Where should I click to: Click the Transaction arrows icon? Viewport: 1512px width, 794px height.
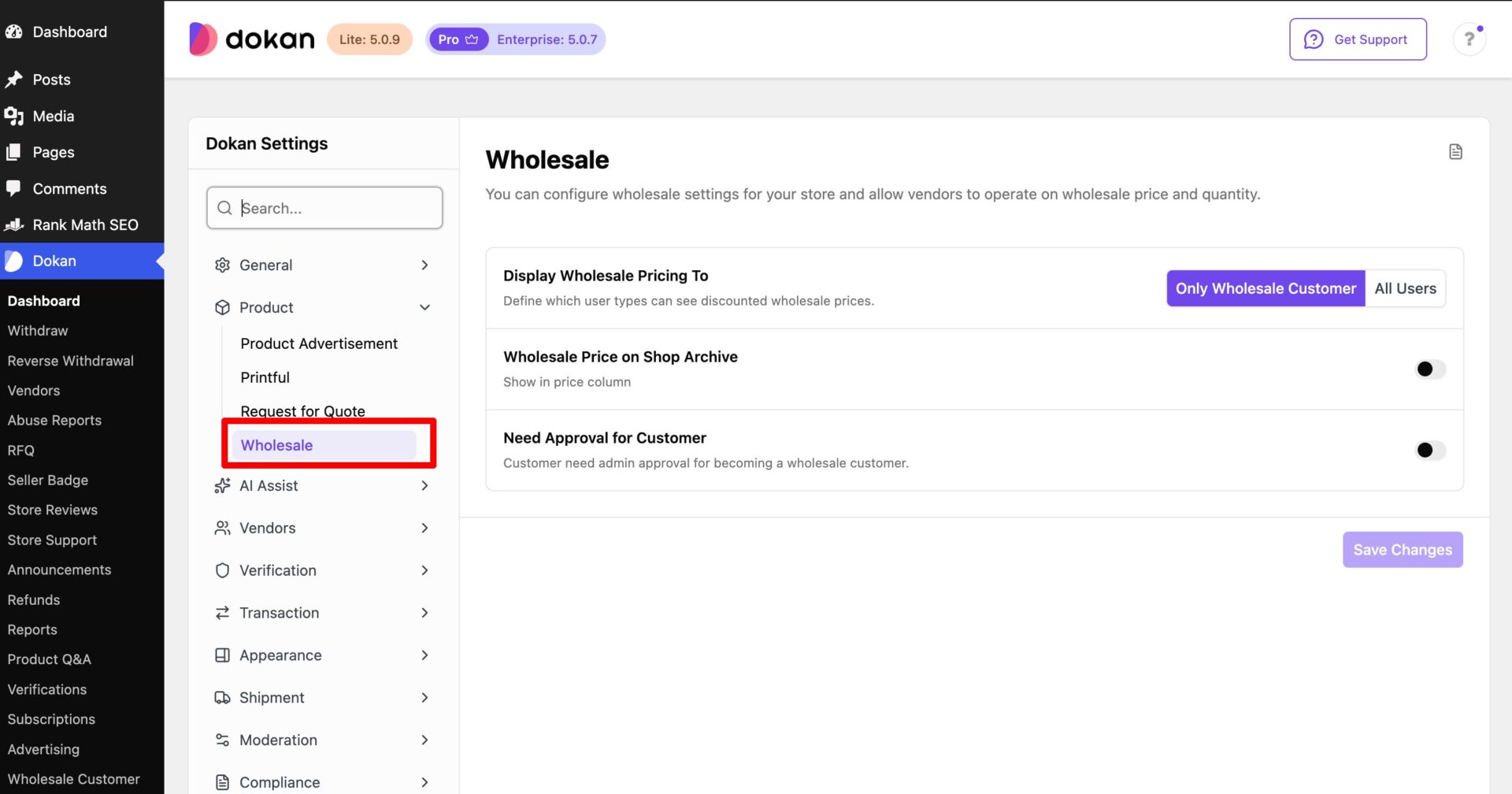click(222, 614)
